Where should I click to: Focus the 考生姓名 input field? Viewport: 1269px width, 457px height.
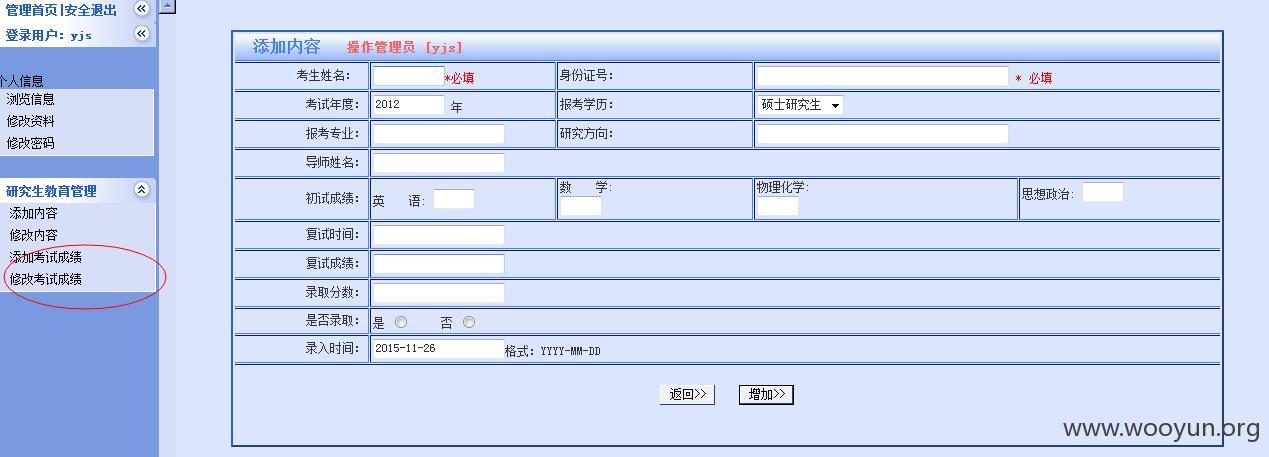pyautogui.click(x=408, y=76)
